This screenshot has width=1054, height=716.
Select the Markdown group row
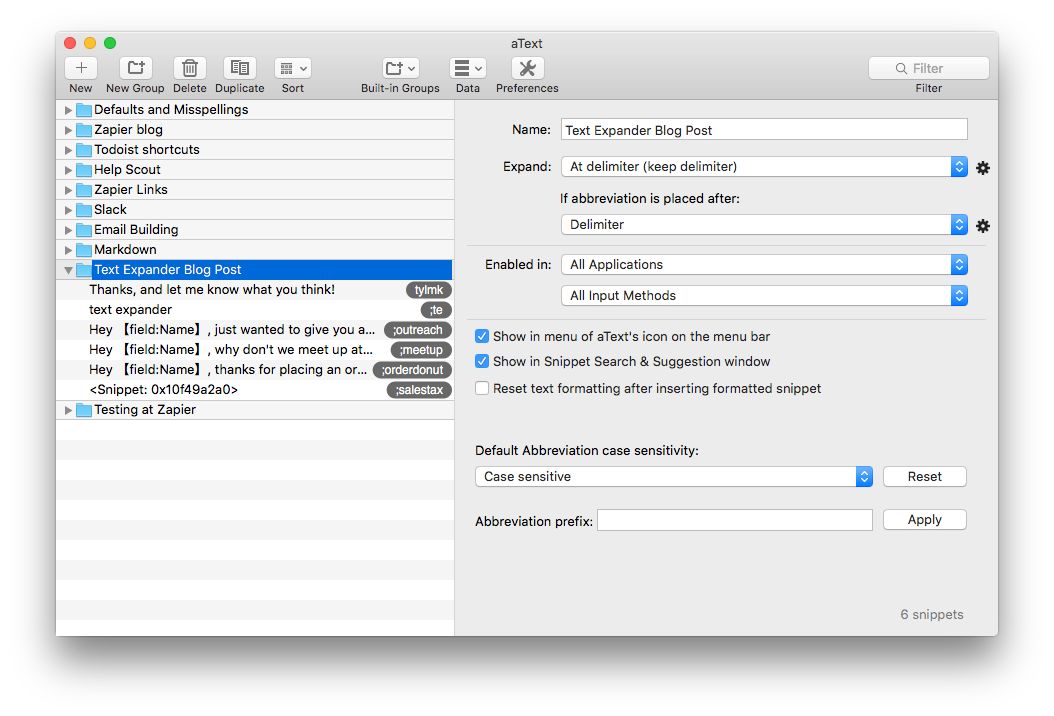255,249
